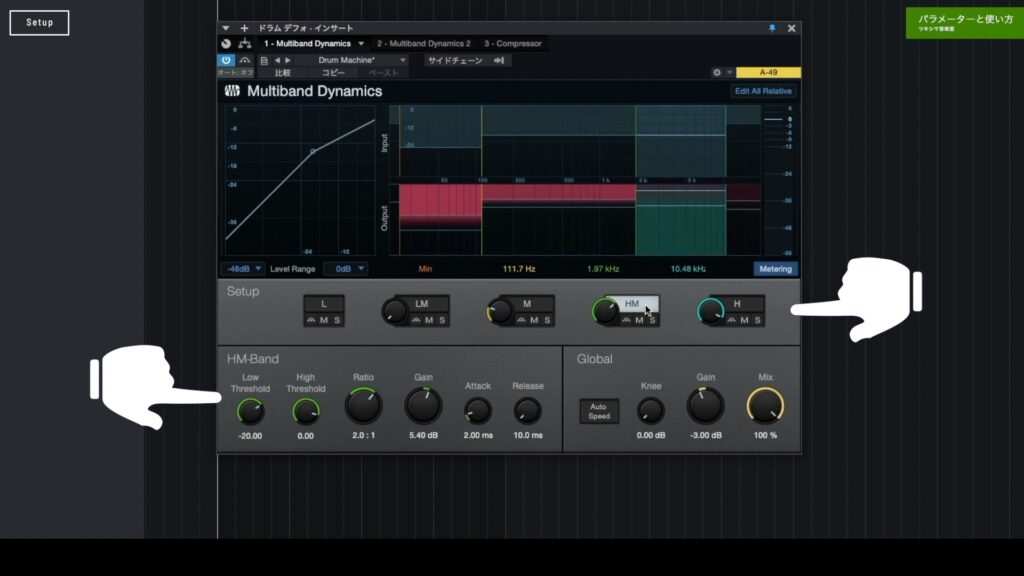Select the M band button

click(x=527, y=304)
